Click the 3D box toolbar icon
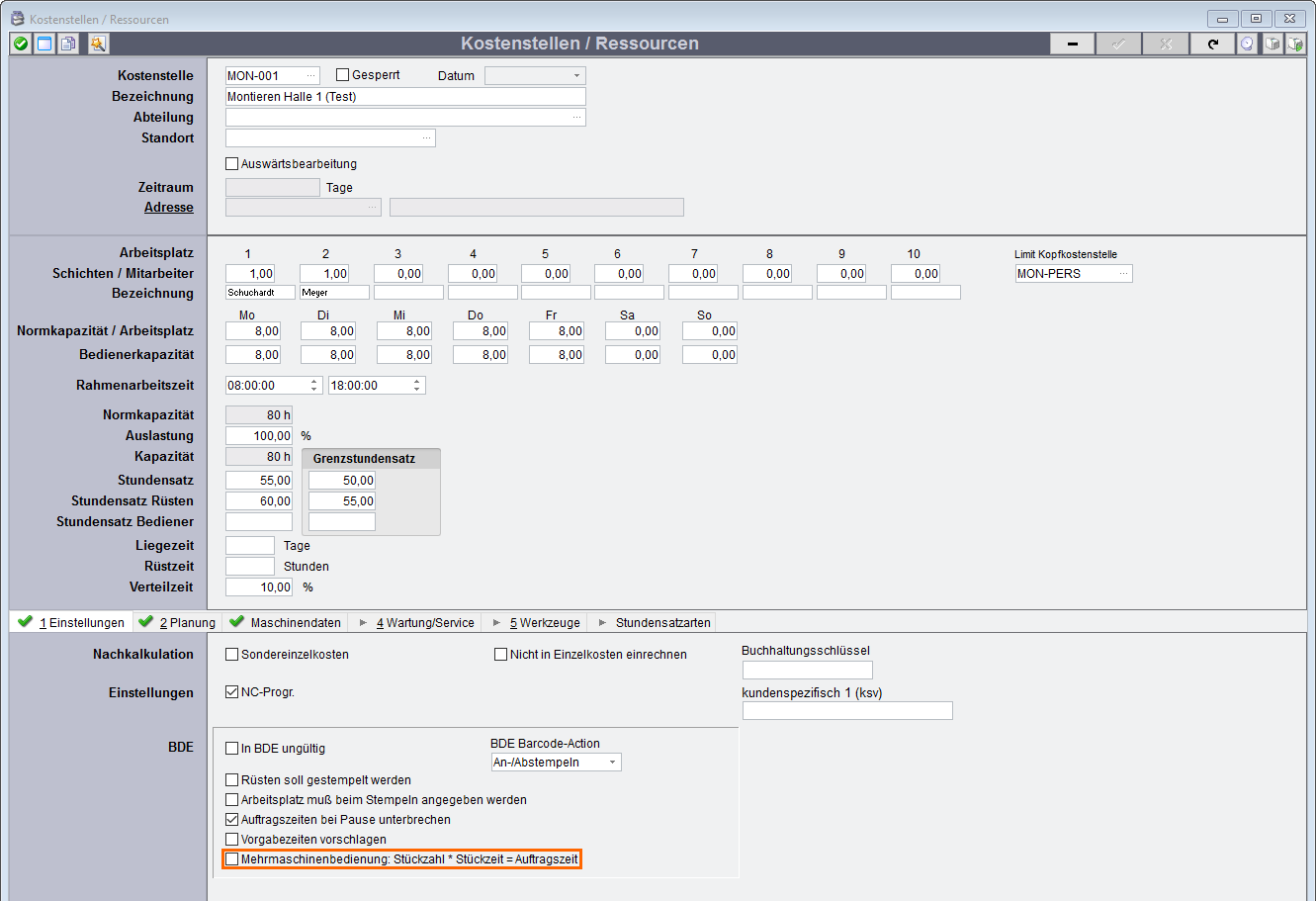Image resolution: width=1316 pixels, height=901 pixels. pos(1272,44)
